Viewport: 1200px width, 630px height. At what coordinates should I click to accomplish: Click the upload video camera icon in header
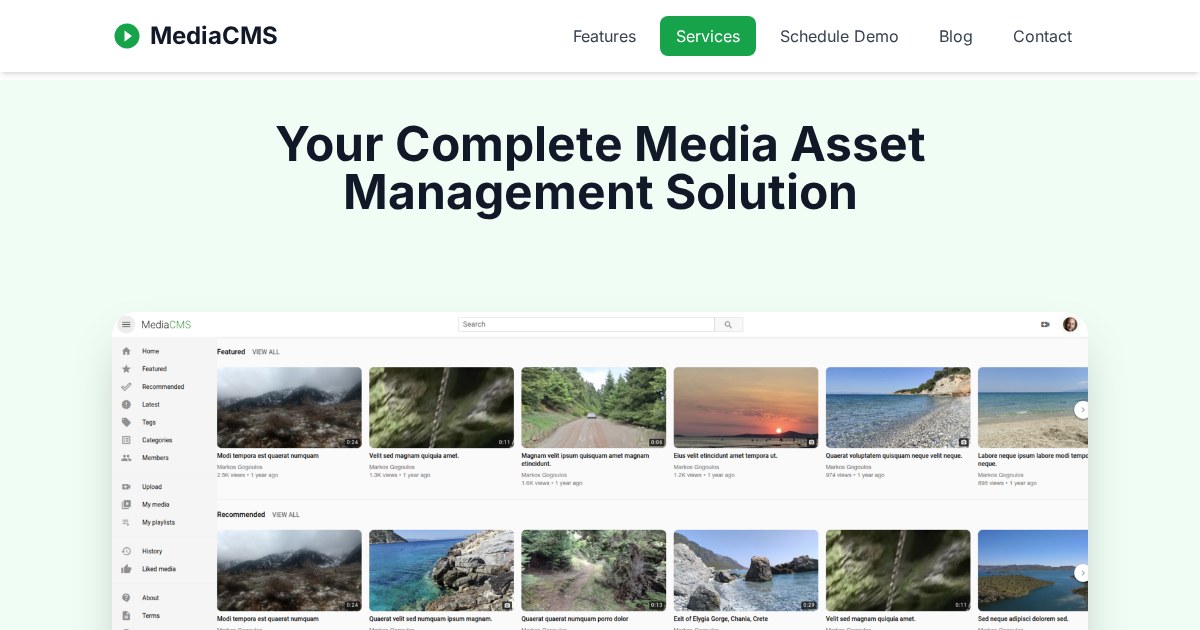click(1045, 325)
